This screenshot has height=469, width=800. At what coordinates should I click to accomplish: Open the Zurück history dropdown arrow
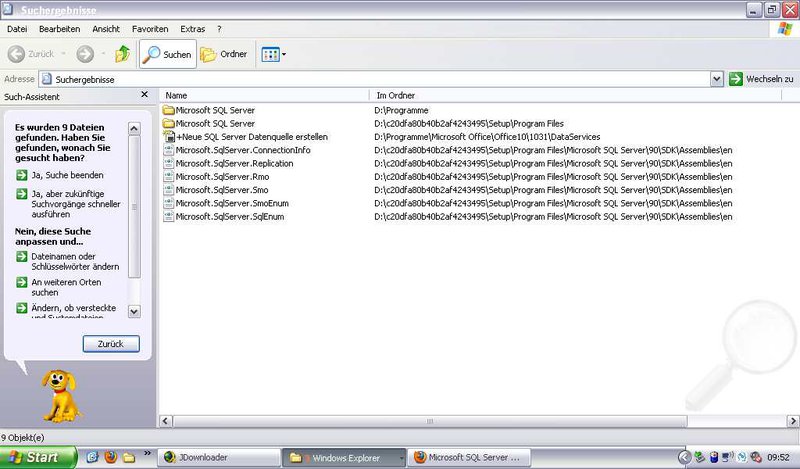(x=64, y=54)
